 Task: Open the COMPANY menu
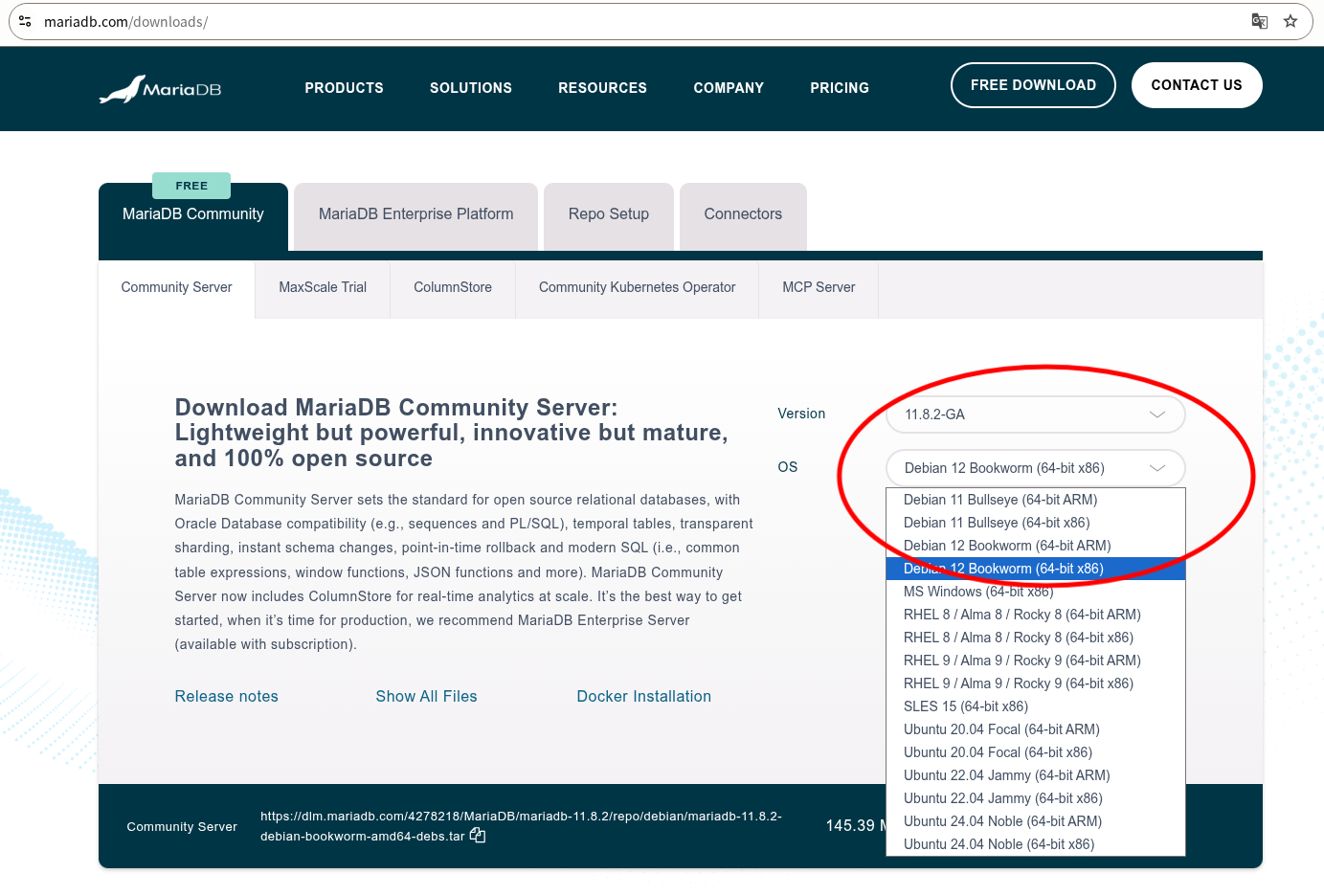(729, 88)
